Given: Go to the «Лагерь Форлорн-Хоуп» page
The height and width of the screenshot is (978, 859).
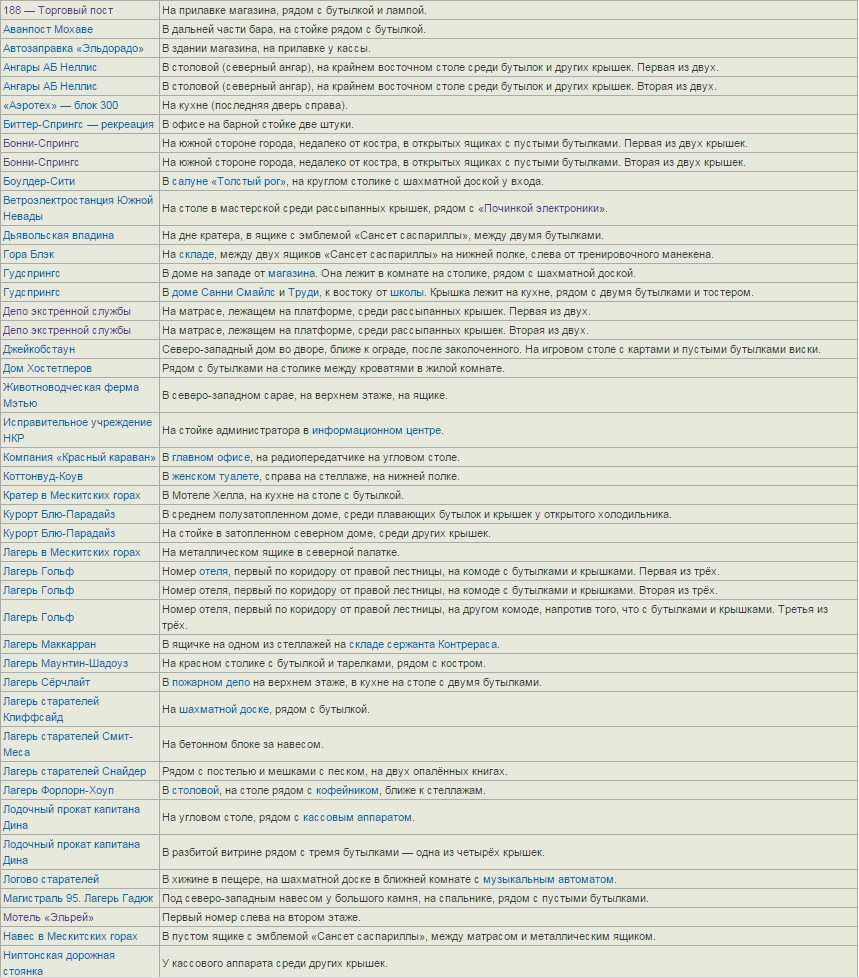Looking at the screenshot, I should (x=59, y=791).
